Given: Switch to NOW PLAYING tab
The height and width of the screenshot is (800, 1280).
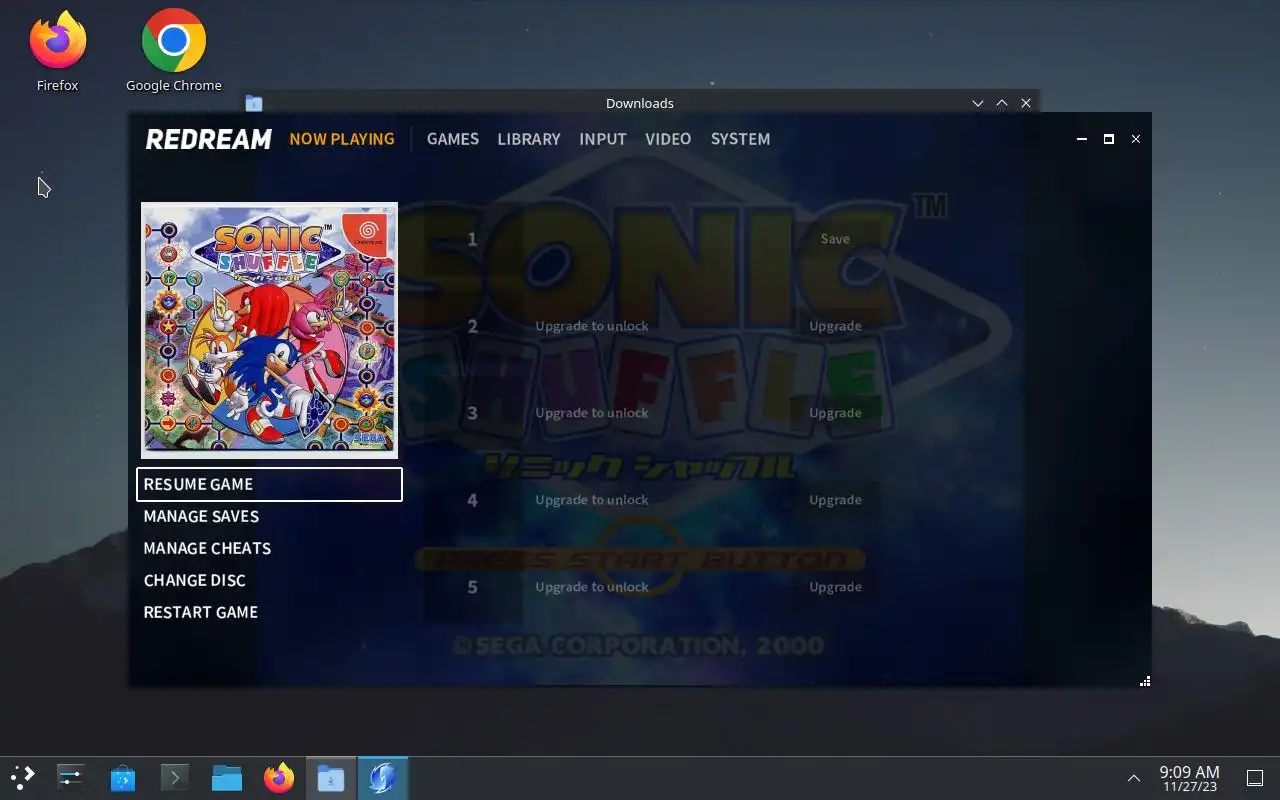Looking at the screenshot, I should 342,139.
